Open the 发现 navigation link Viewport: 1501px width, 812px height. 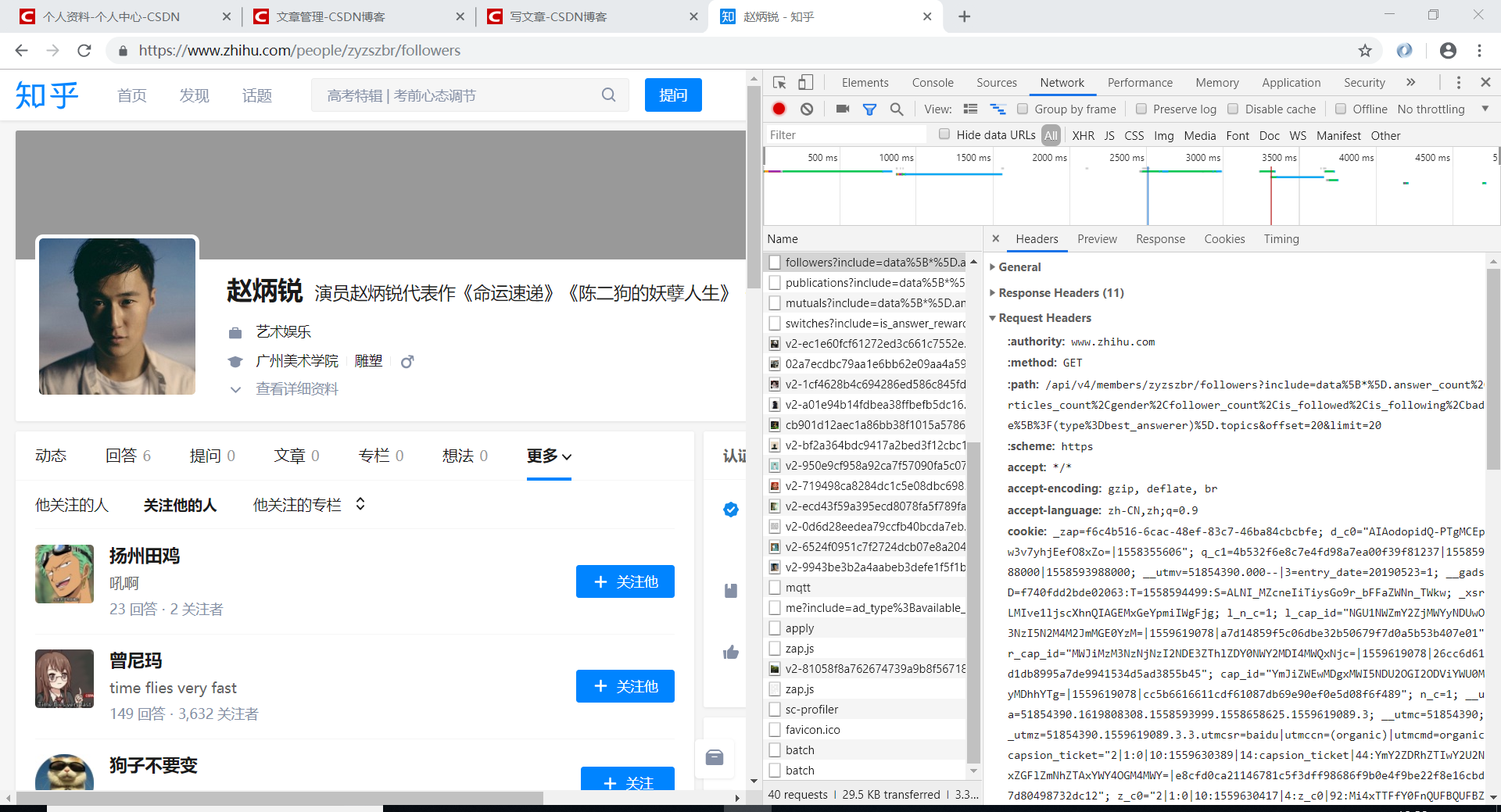coord(194,95)
